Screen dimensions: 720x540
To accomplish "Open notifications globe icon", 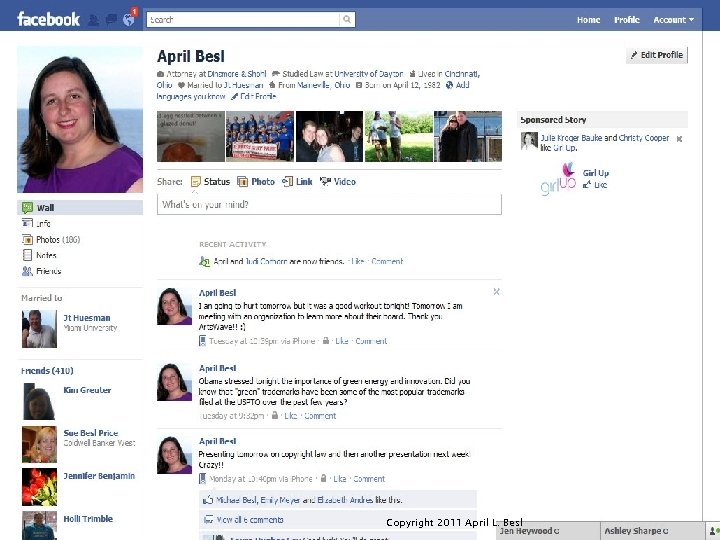I will [x=129, y=20].
